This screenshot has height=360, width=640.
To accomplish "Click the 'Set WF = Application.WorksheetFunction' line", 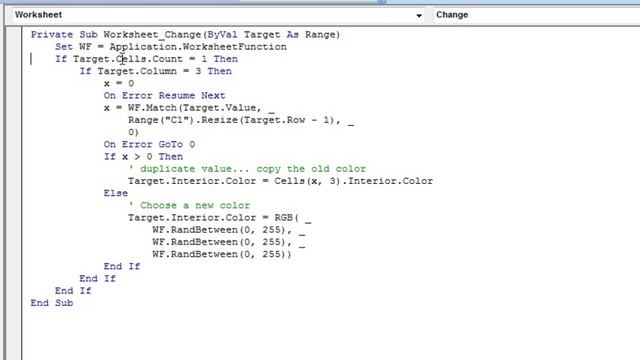I will point(171,47).
